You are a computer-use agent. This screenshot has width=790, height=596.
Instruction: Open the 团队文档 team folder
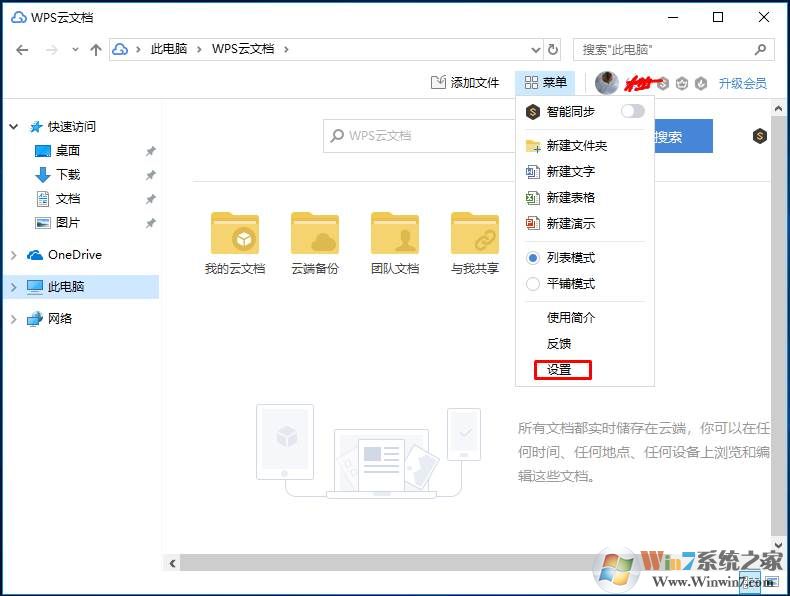pos(394,233)
